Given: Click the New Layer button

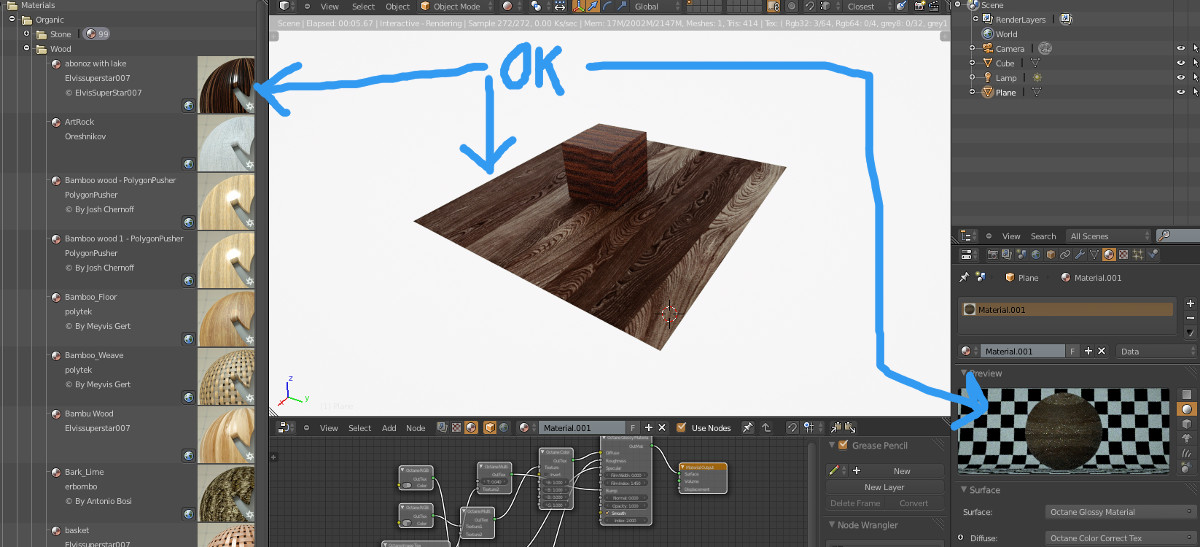Looking at the screenshot, I should point(886,487).
